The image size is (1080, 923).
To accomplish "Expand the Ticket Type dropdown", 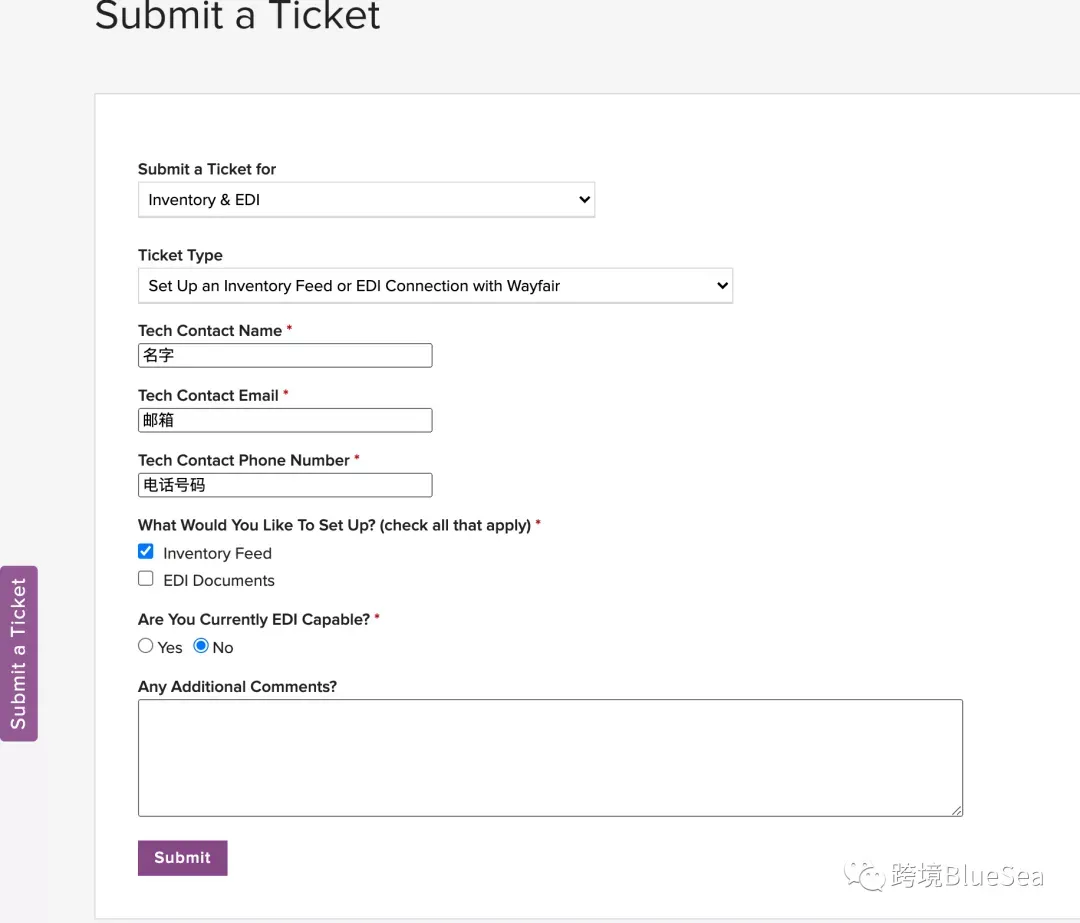I will pyautogui.click(x=435, y=286).
